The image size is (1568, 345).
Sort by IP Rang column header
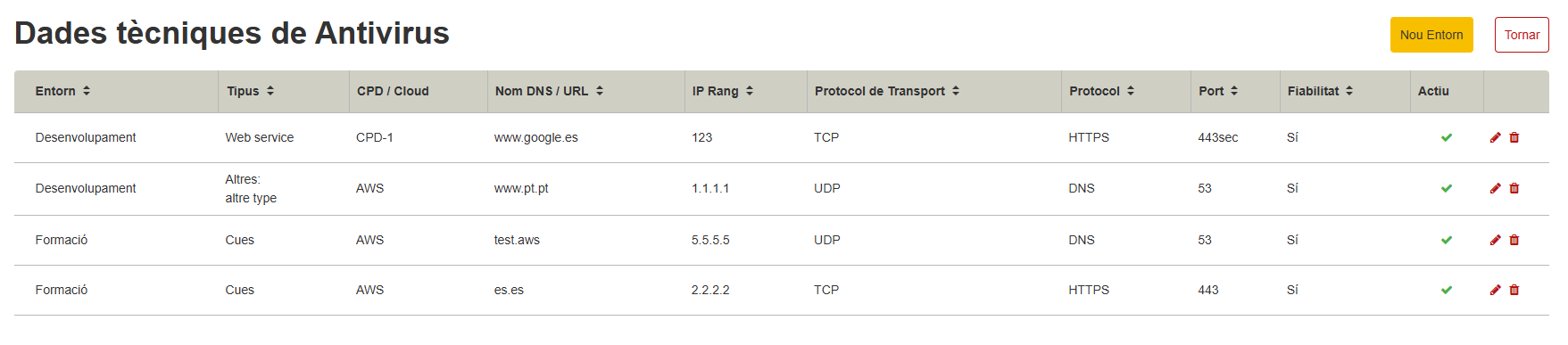pos(723,91)
